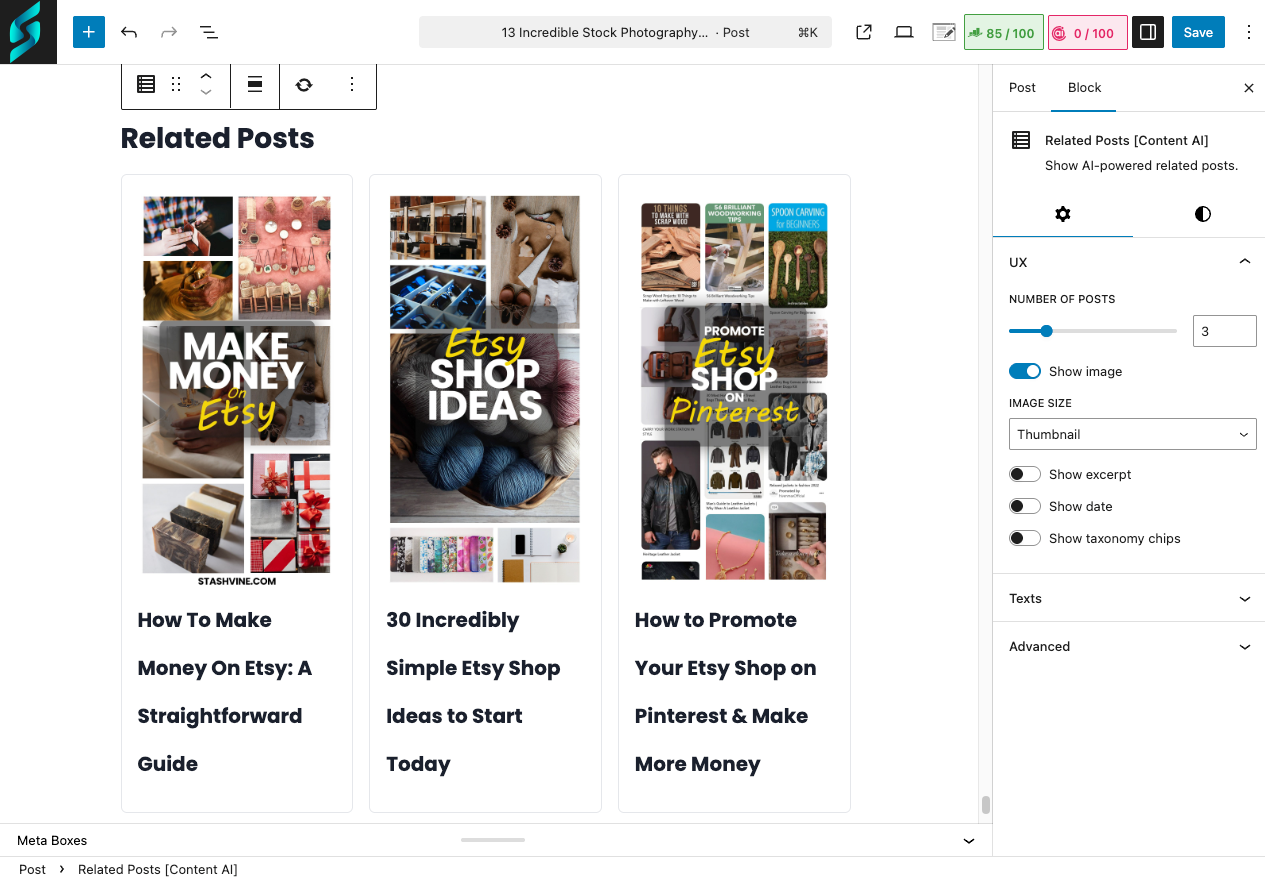Click the Undo arrow icon
Viewport: 1265px width, 877px height.
click(128, 31)
